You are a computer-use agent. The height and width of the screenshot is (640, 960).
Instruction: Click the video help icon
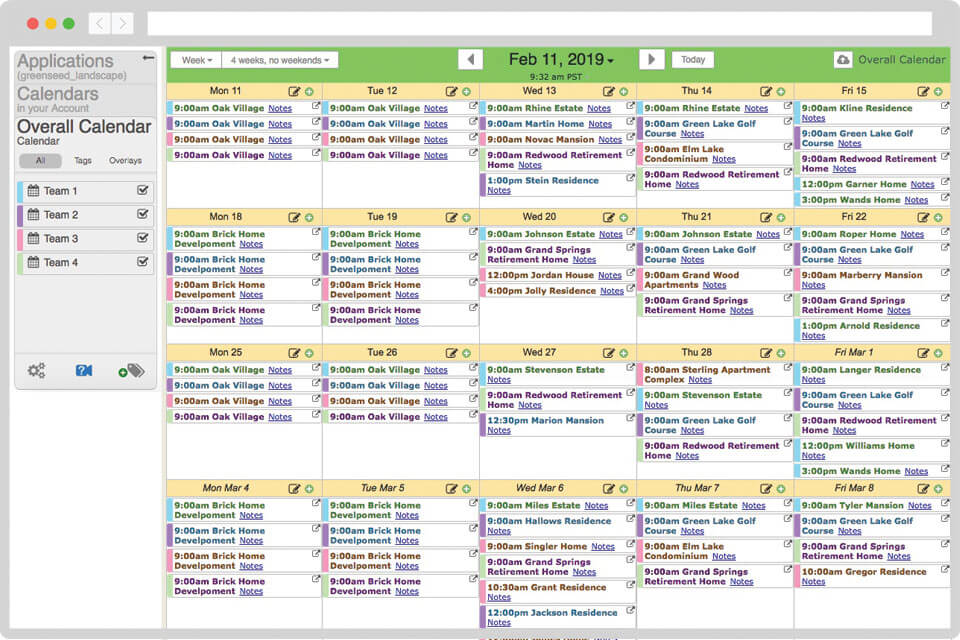coord(84,370)
